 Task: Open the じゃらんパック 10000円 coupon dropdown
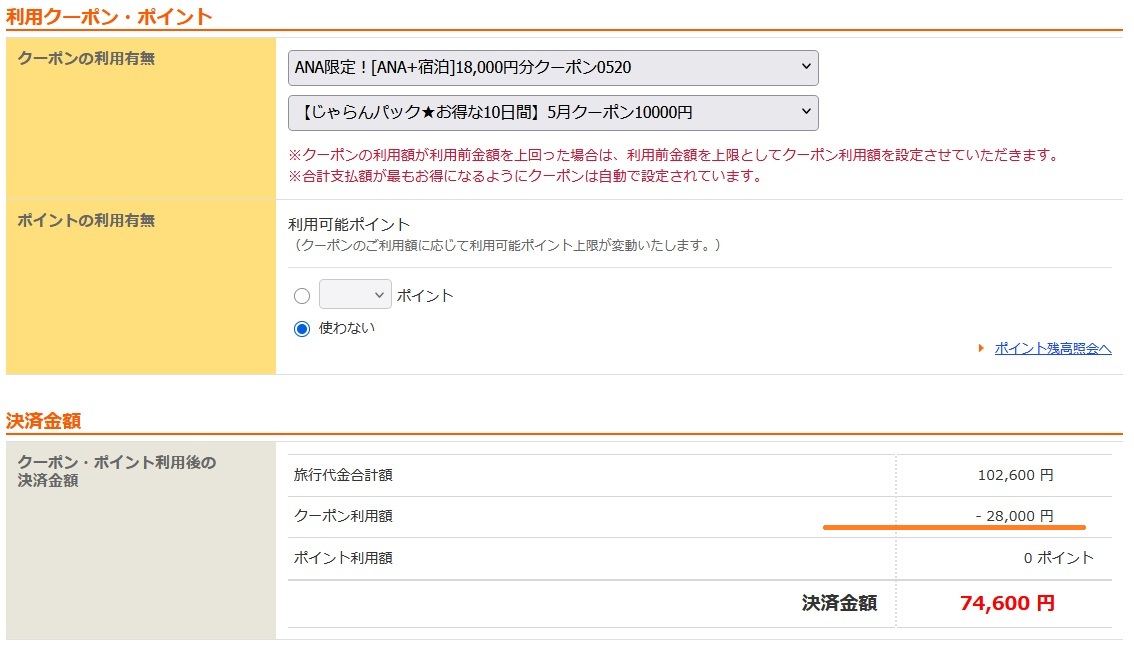[552, 113]
